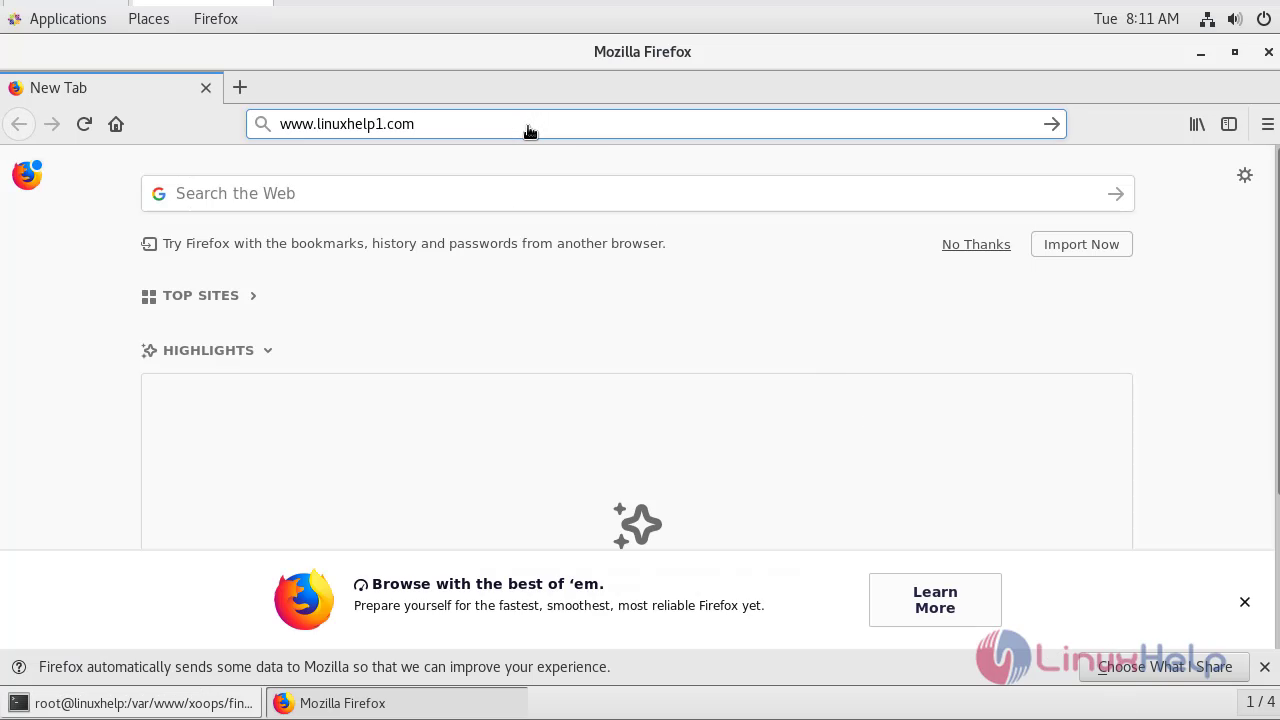The width and height of the screenshot is (1280, 720).
Task: Open the Library icon in the toolbar
Action: [1197, 124]
